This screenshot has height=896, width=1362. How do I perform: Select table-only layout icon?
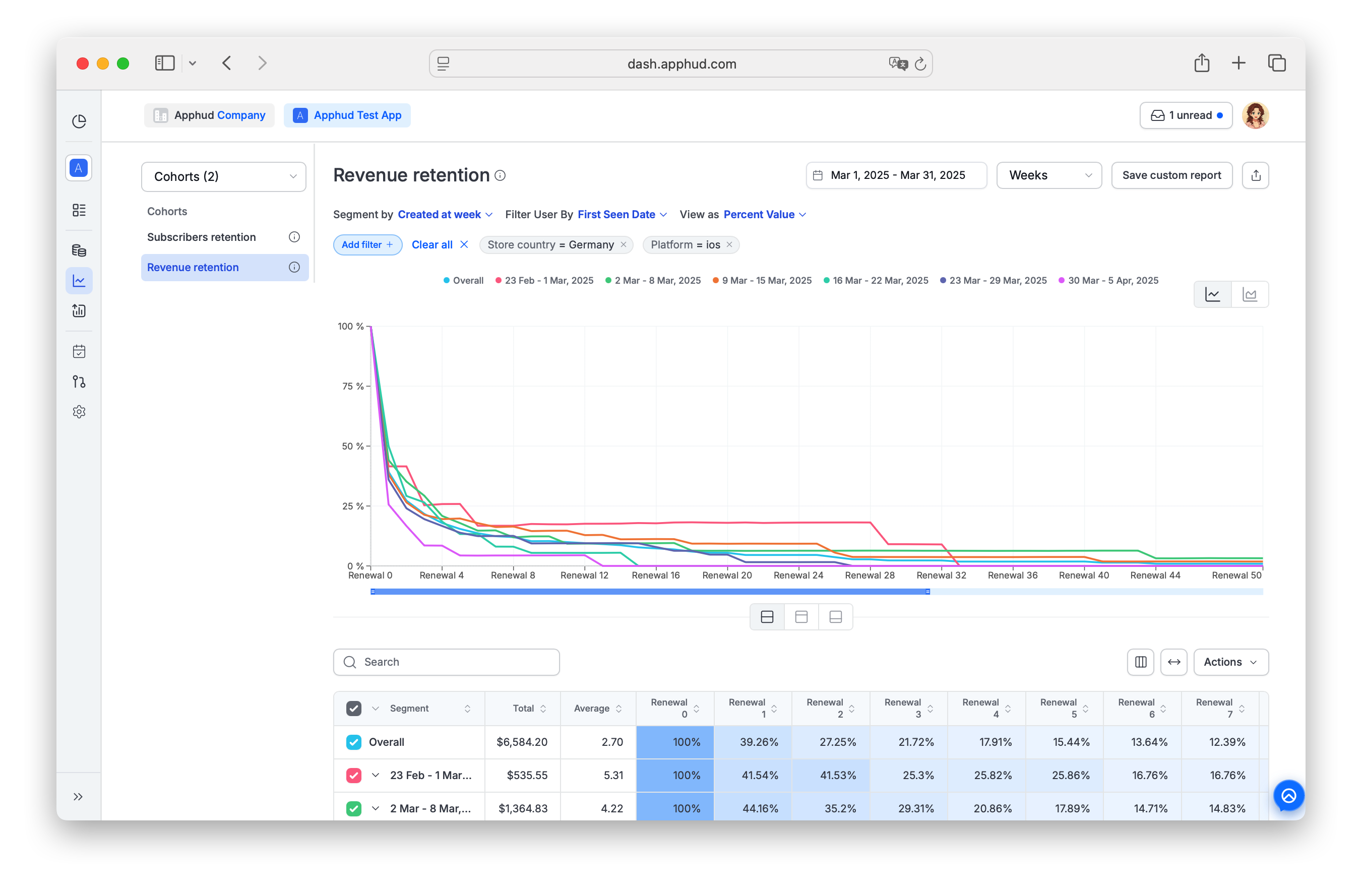836,617
